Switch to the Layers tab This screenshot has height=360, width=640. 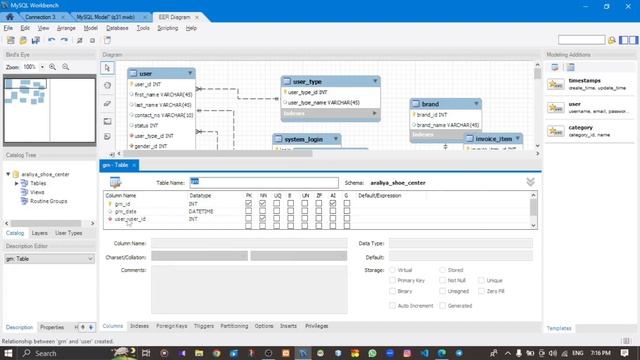pos(40,233)
